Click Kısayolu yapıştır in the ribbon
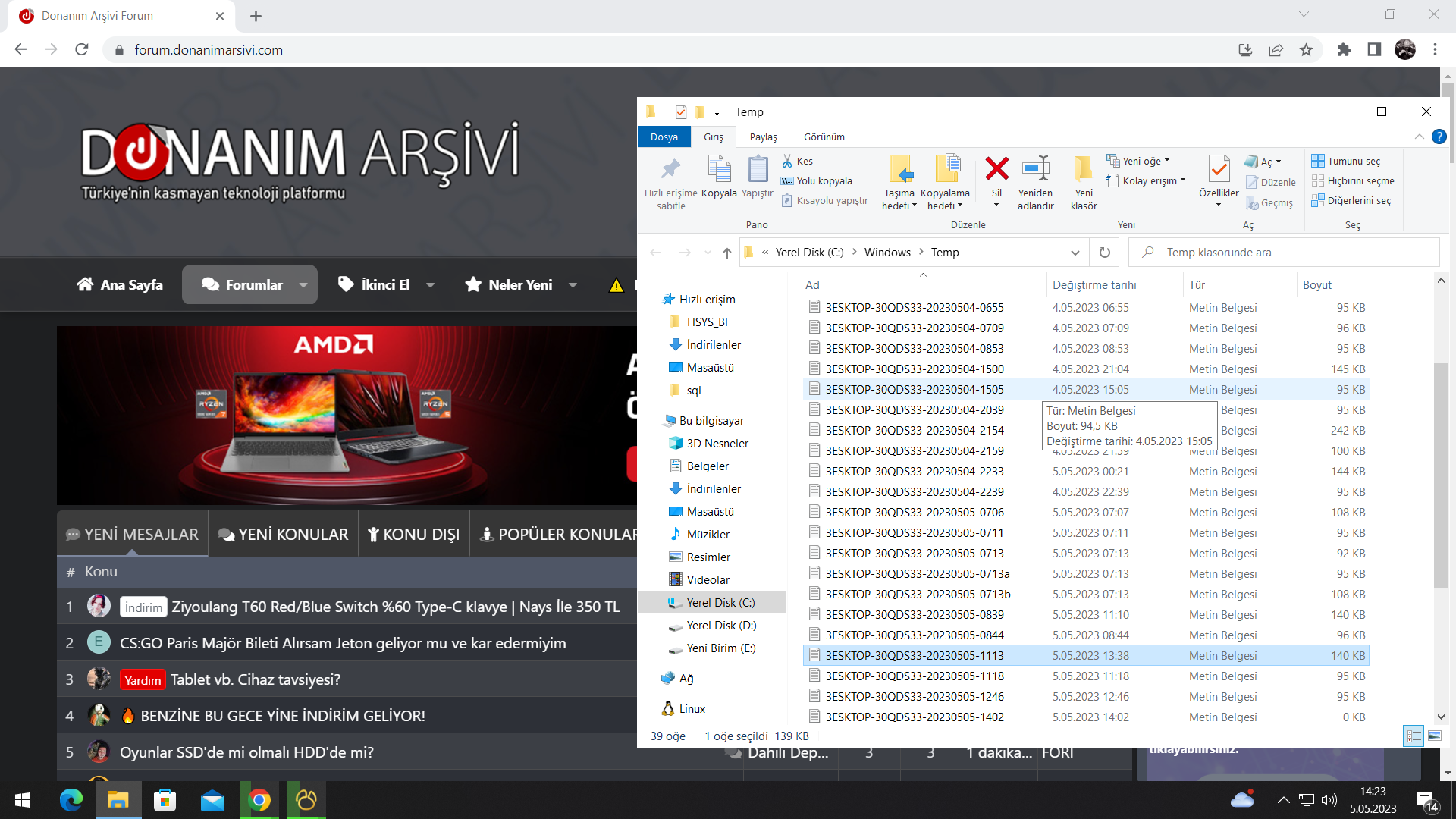This screenshot has height=819, width=1456. click(824, 200)
